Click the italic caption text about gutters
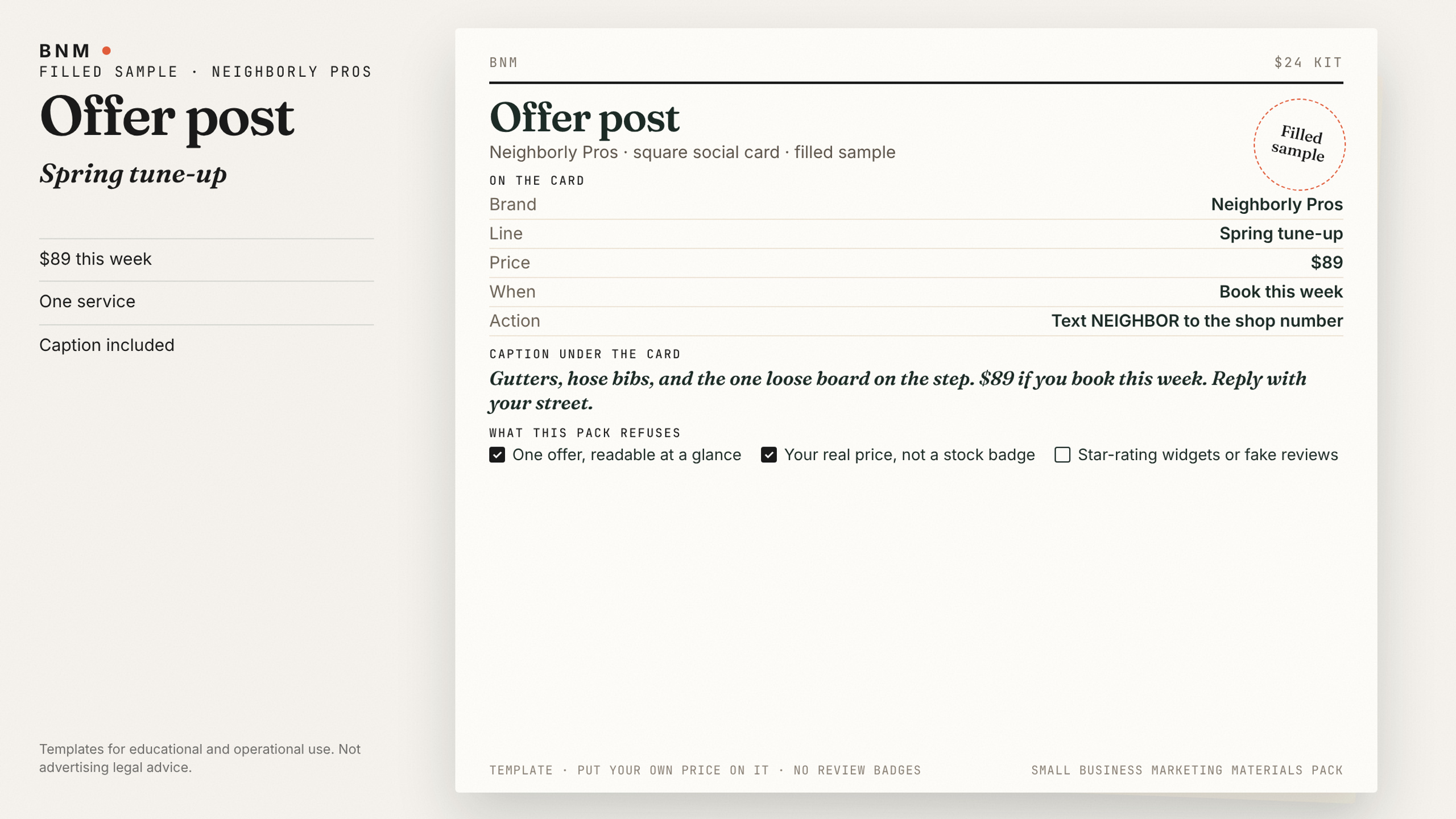 pos(897,391)
